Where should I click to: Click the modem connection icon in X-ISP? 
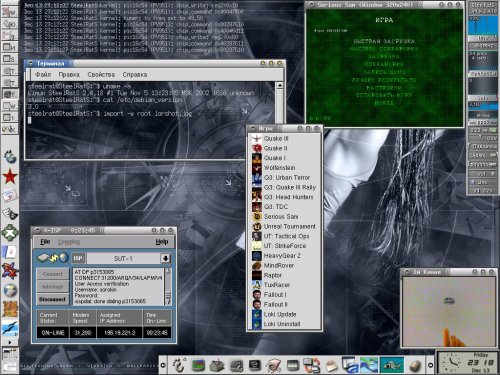click(53, 258)
